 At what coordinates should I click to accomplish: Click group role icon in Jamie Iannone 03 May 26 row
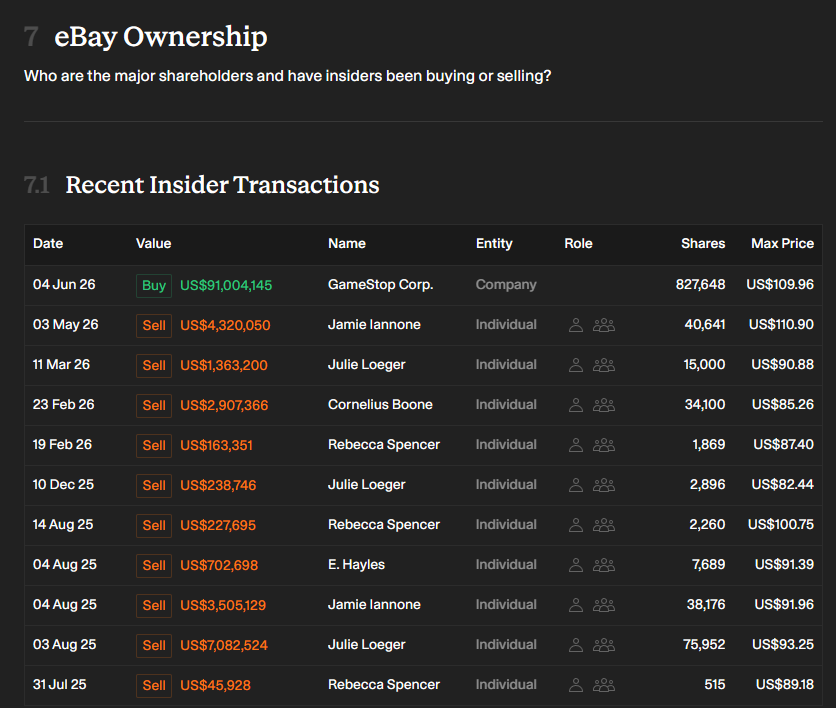point(604,325)
